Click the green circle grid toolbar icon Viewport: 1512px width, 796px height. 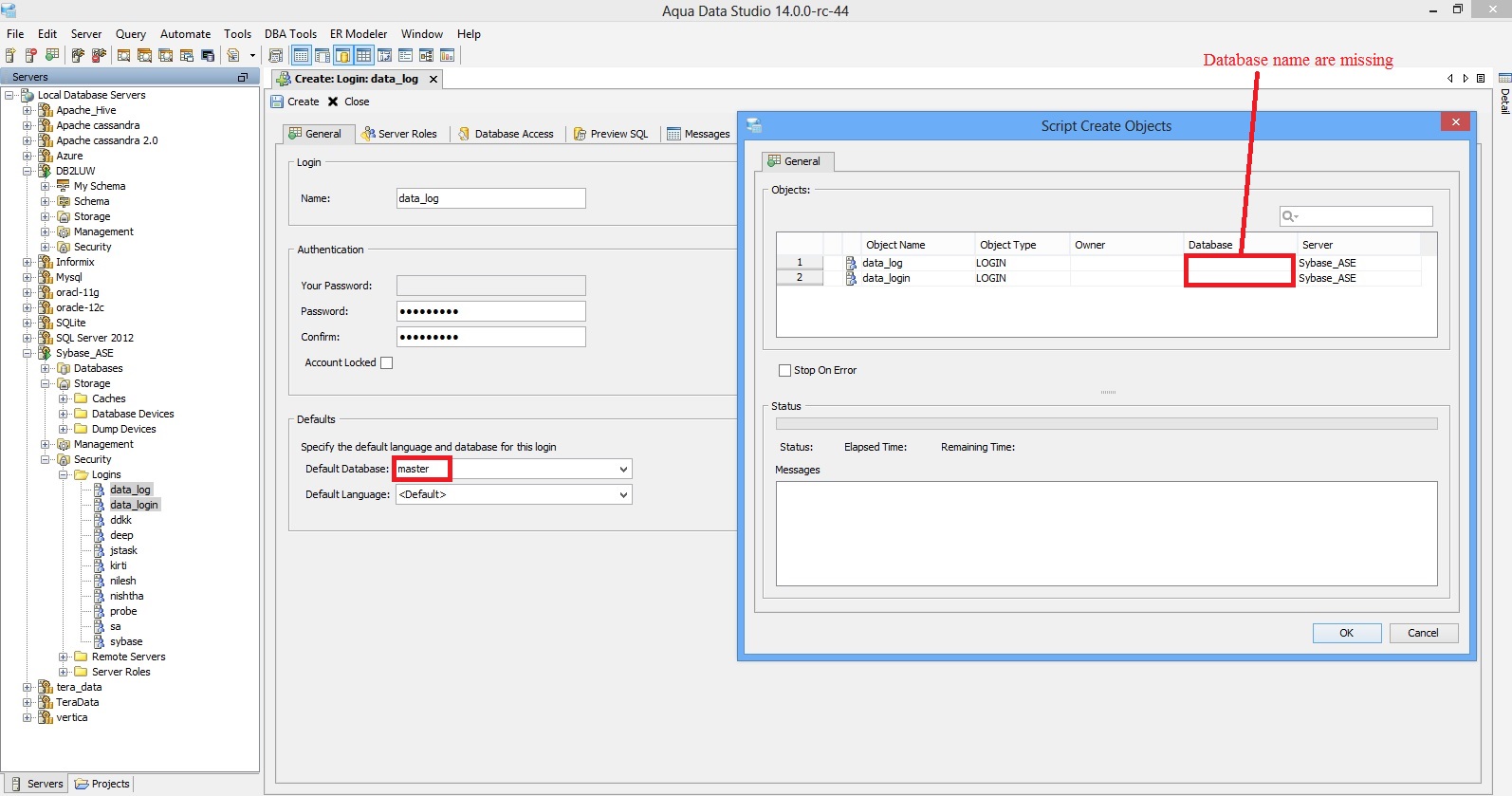point(52,55)
